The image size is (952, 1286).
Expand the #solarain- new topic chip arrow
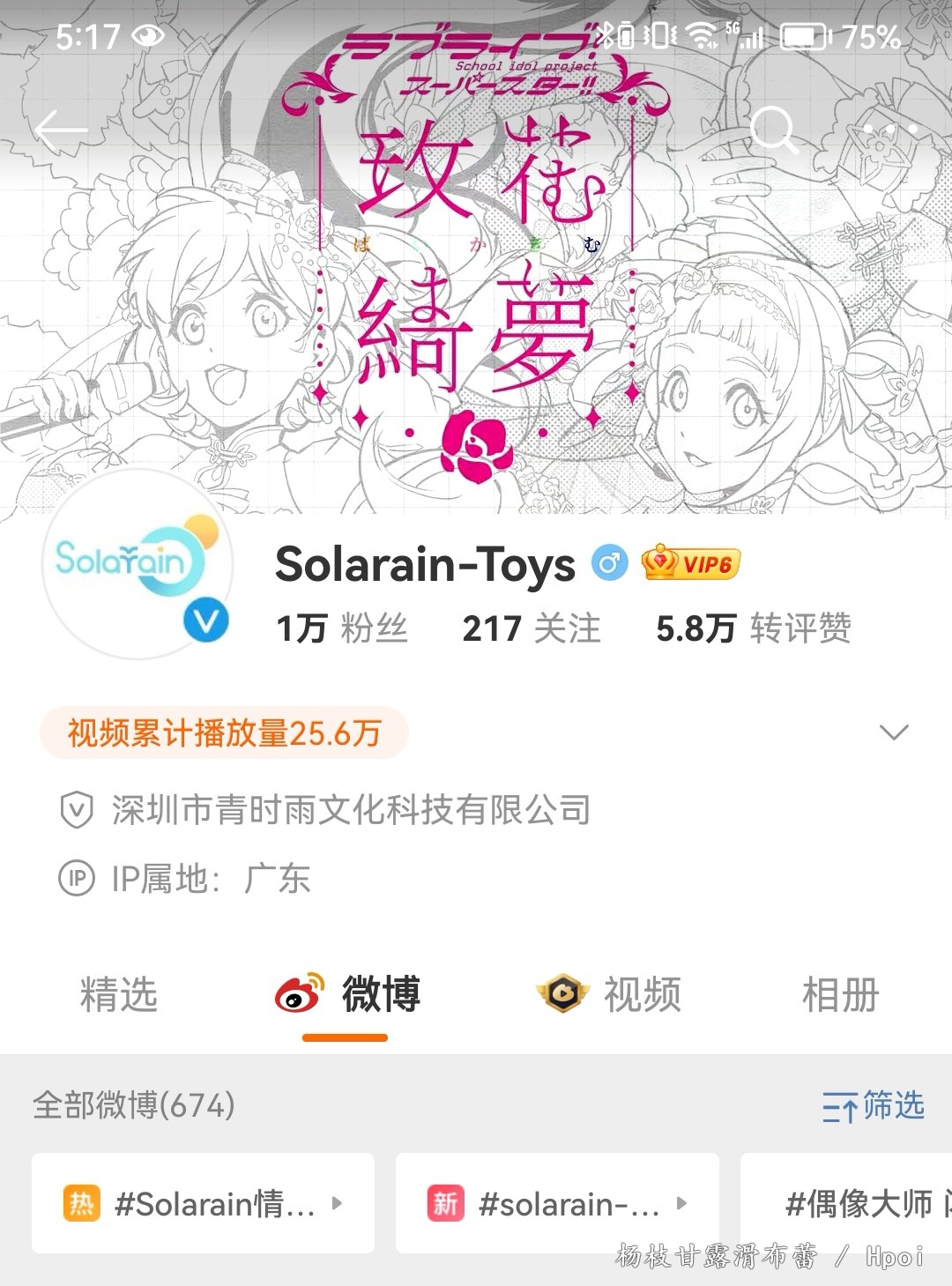point(681,1202)
